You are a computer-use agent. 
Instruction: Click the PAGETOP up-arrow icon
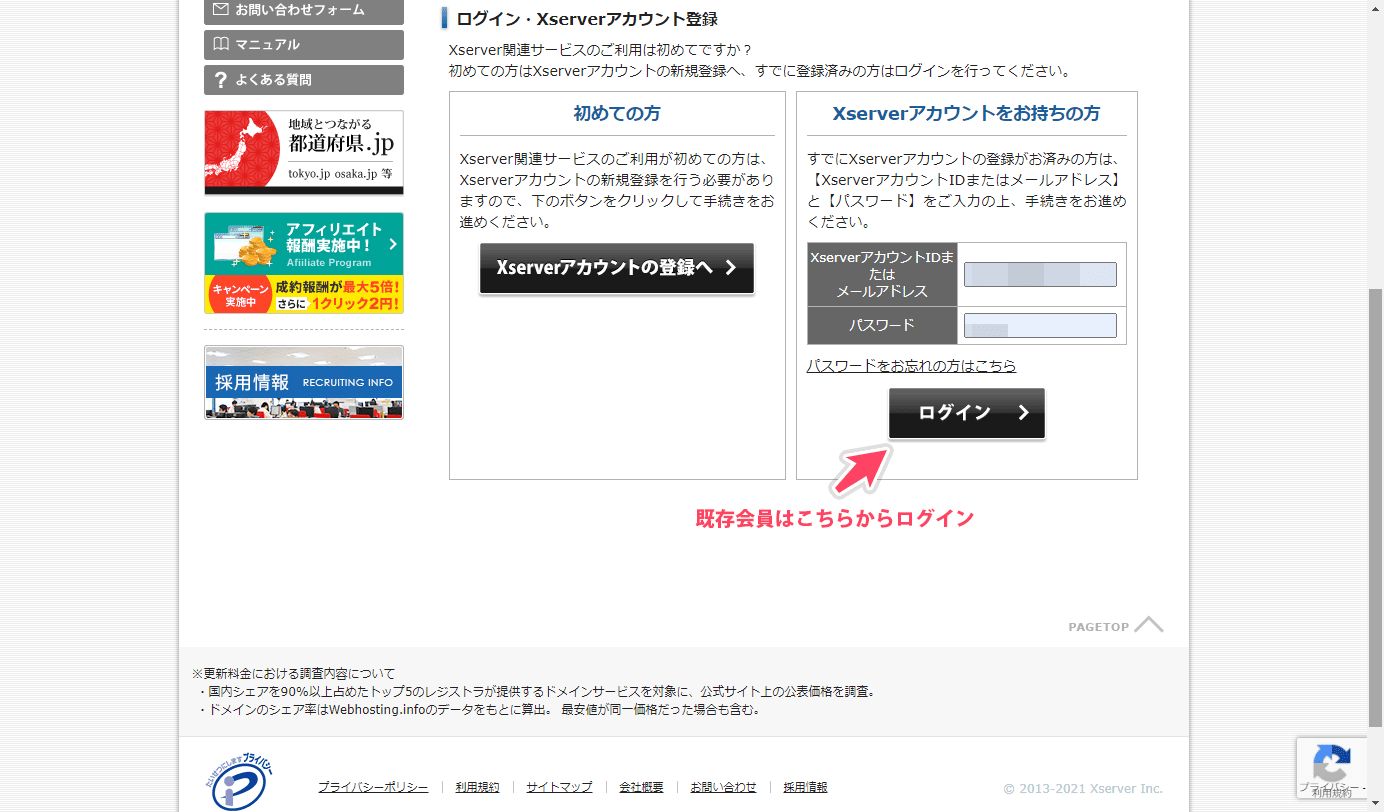pos(1149,624)
